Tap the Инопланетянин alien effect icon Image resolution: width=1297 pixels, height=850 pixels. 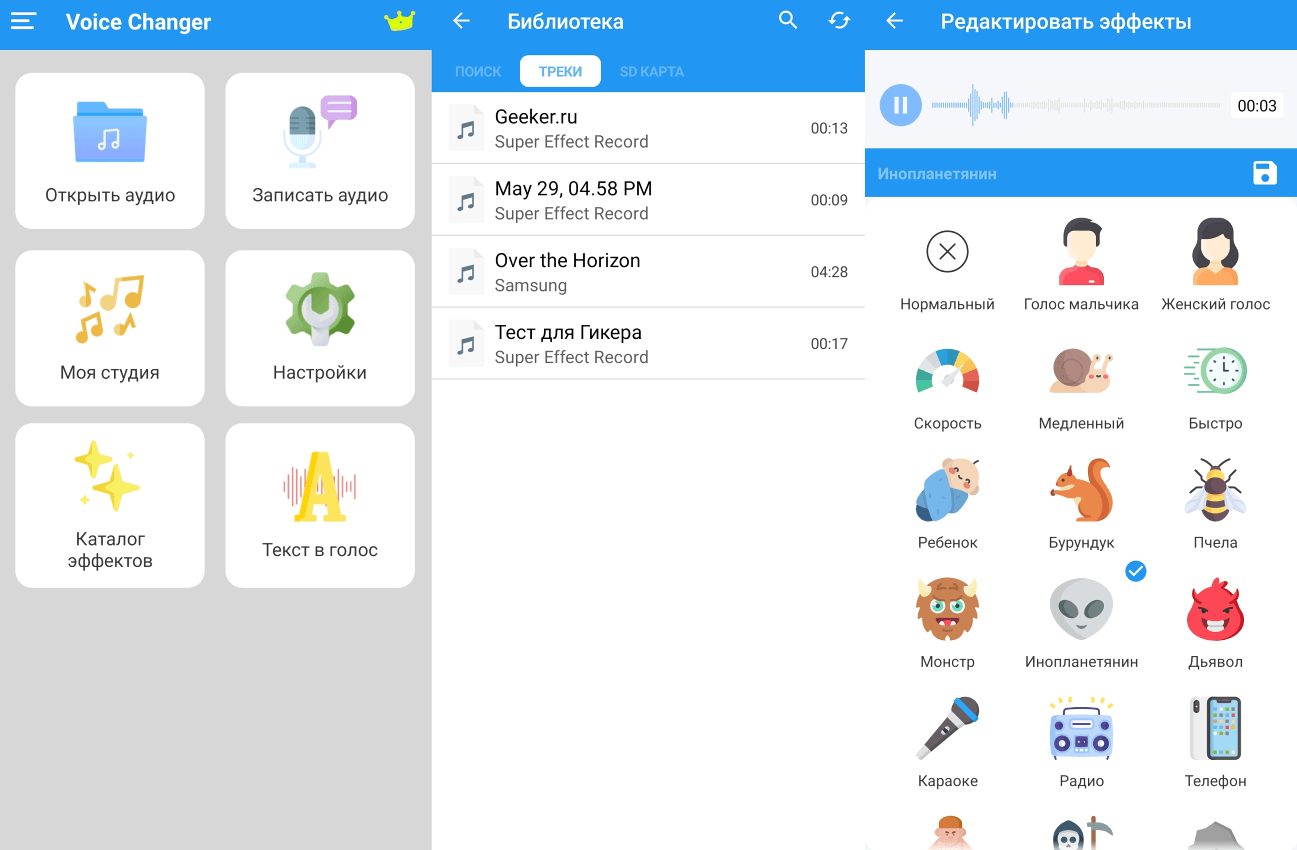tap(1081, 609)
